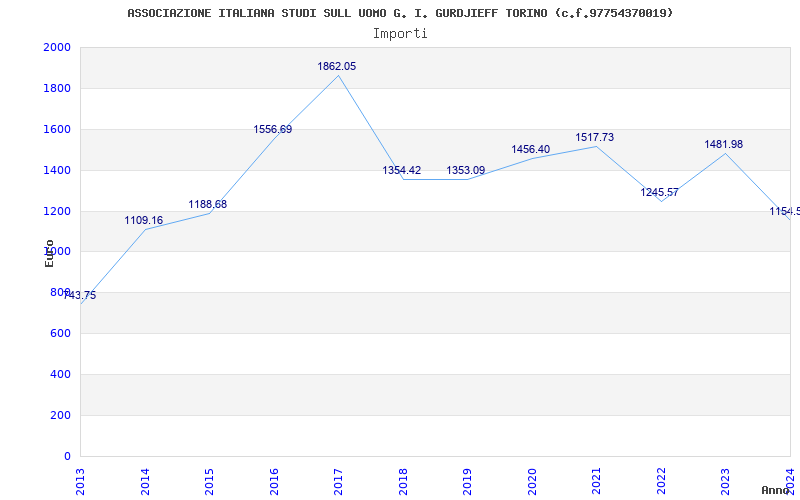
Task: Click the 1556.69 data label
Action: (x=273, y=130)
